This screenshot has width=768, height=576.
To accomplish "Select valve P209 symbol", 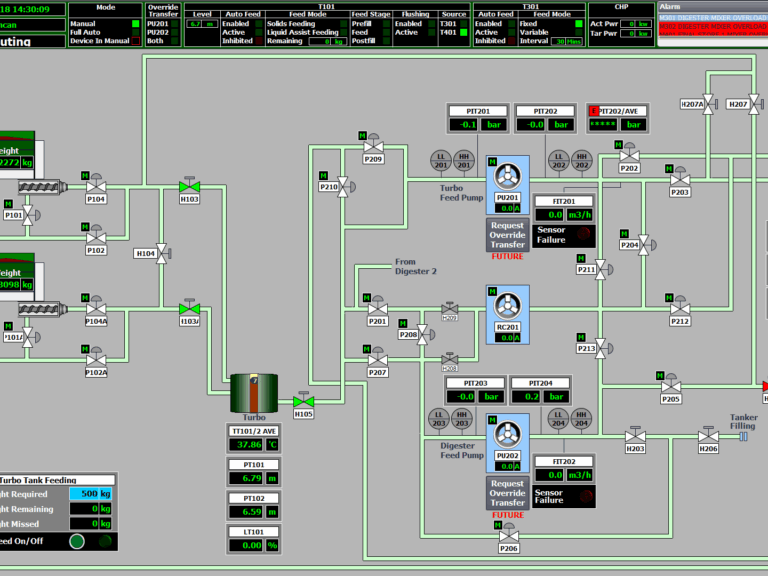I will (373, 144).
